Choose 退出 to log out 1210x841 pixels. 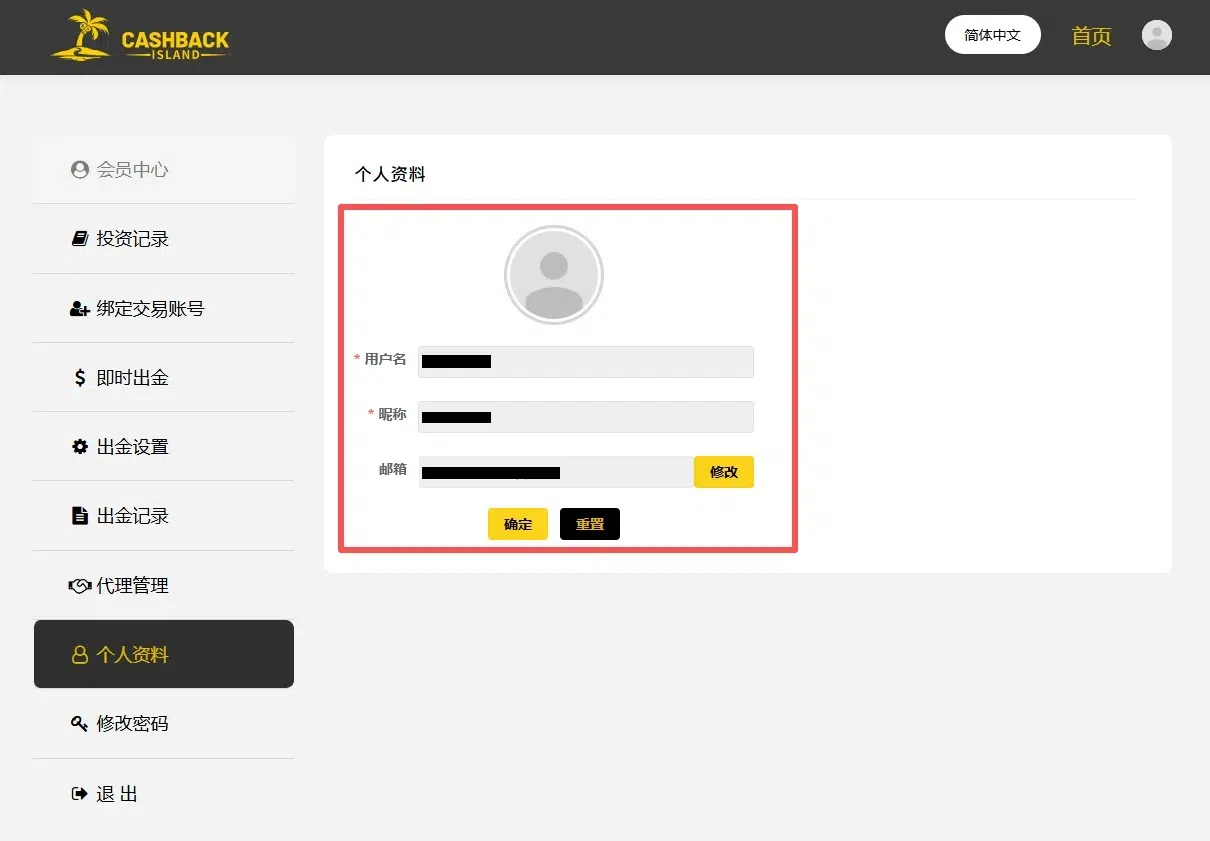164,794
